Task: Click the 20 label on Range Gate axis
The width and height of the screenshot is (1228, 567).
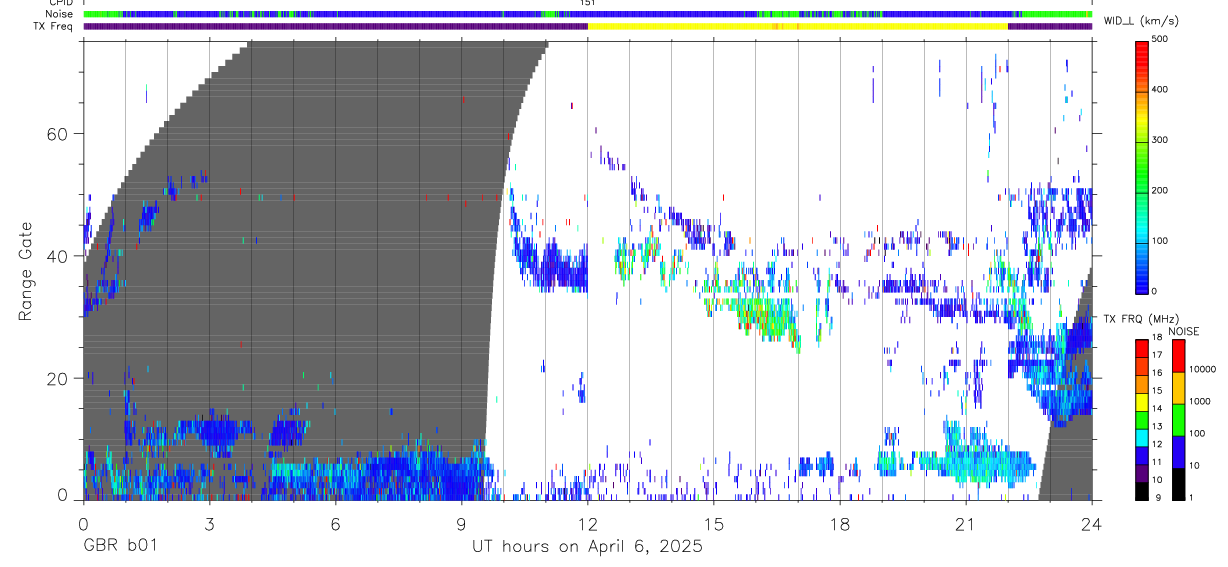Action: tap(56, 379)
